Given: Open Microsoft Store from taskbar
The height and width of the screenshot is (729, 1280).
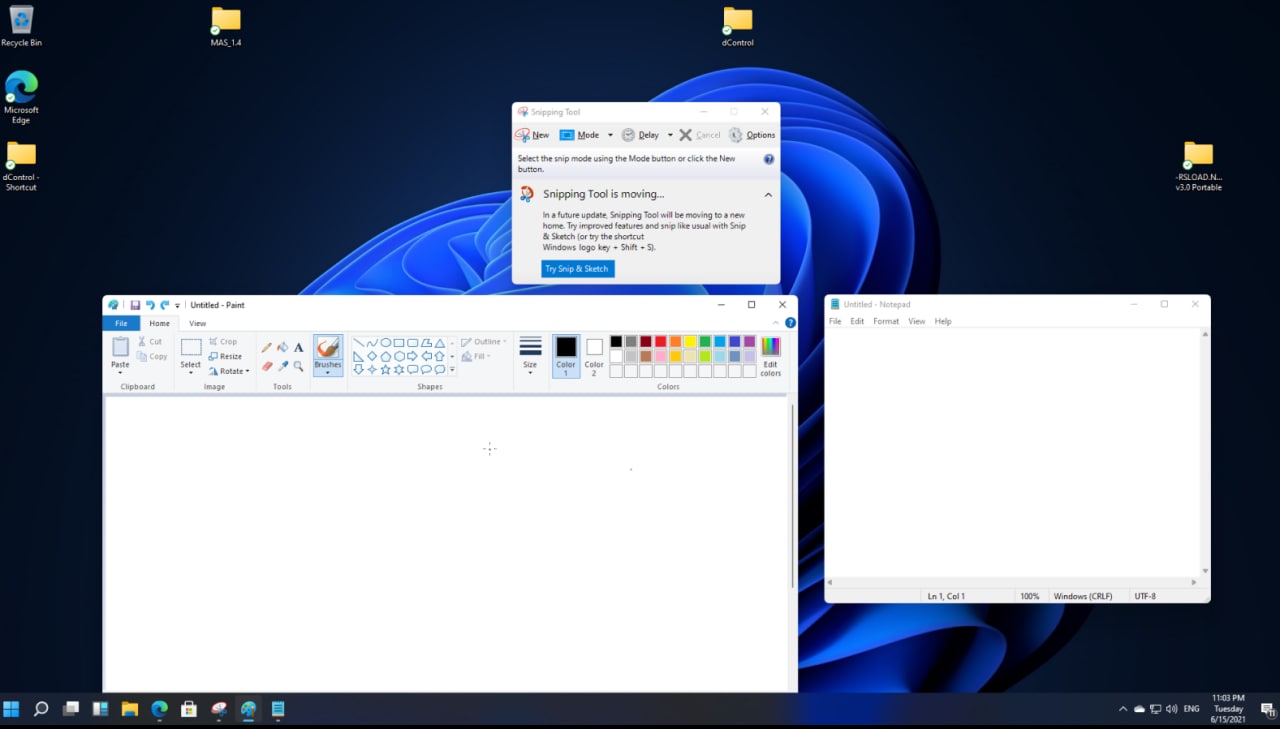Looking at the screenshot, I should [x=189, y=709].
